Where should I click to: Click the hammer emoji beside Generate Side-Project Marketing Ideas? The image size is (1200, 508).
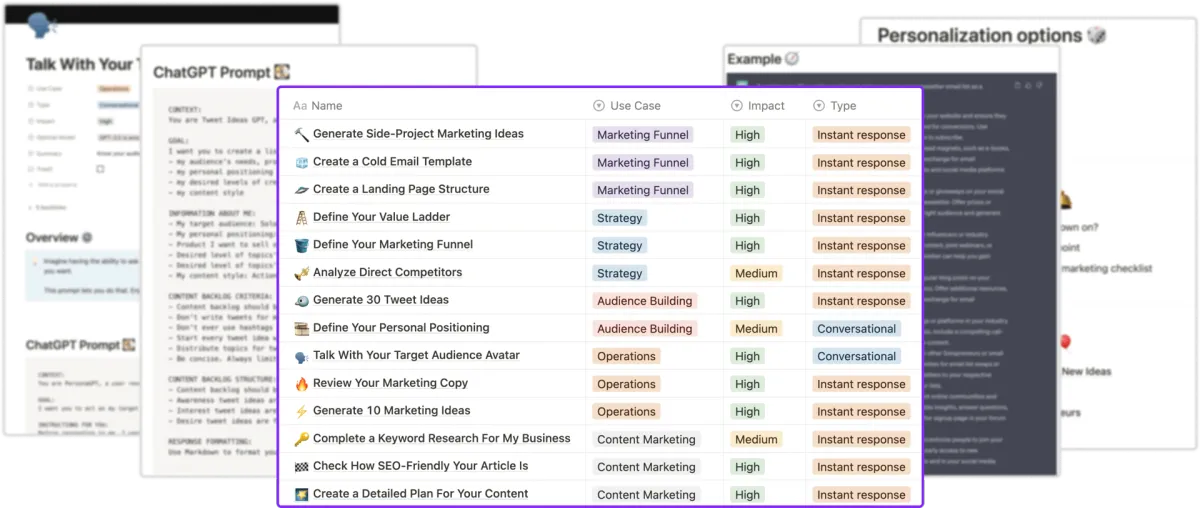click(x=302, y=134)
